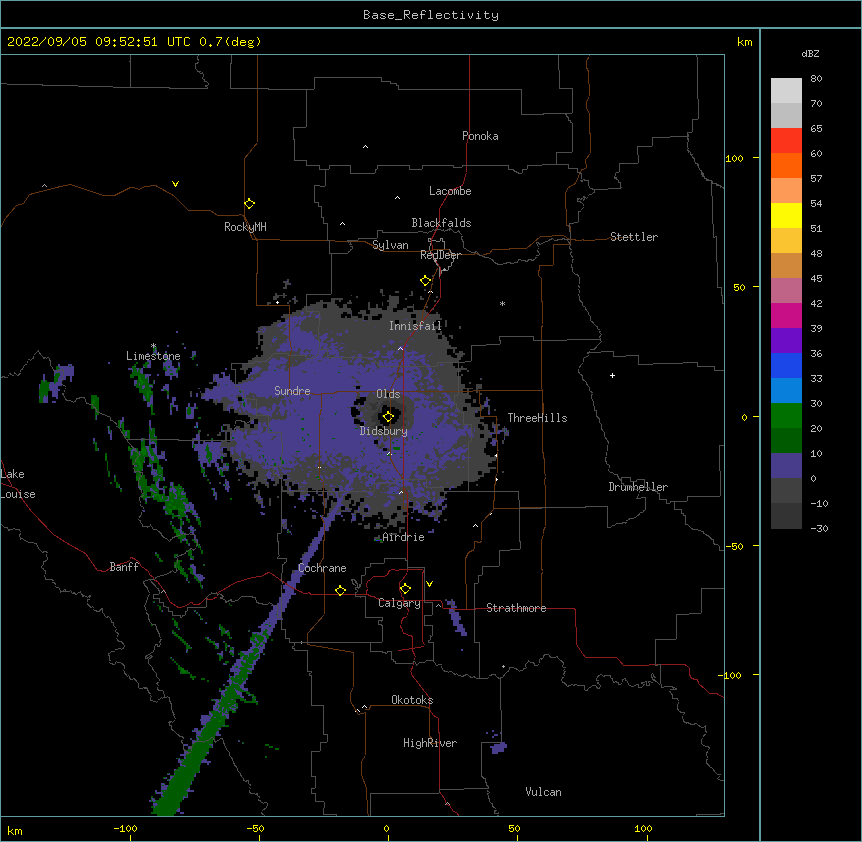Click the Cochrane label

[322, 568]
